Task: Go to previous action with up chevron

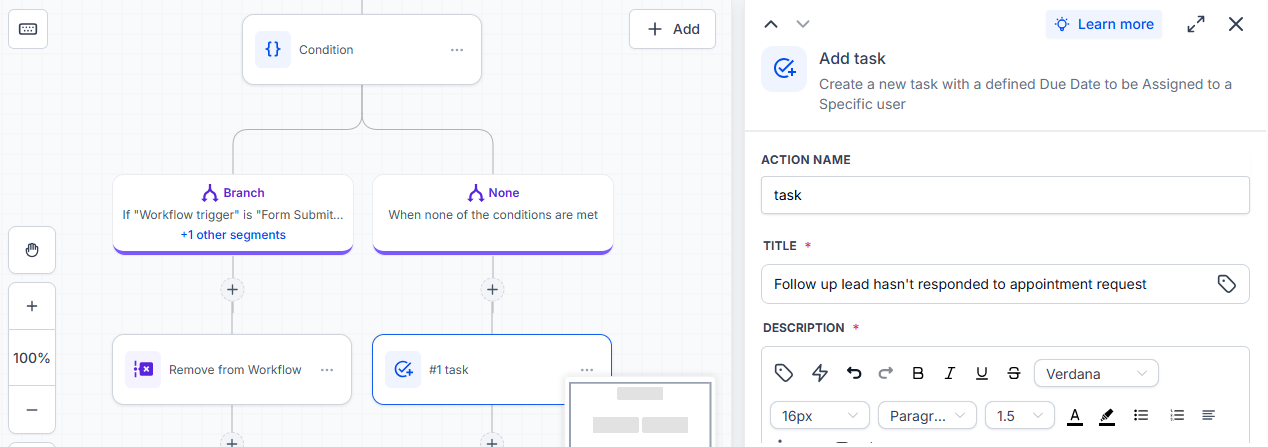Action: [x=770, y=24]
